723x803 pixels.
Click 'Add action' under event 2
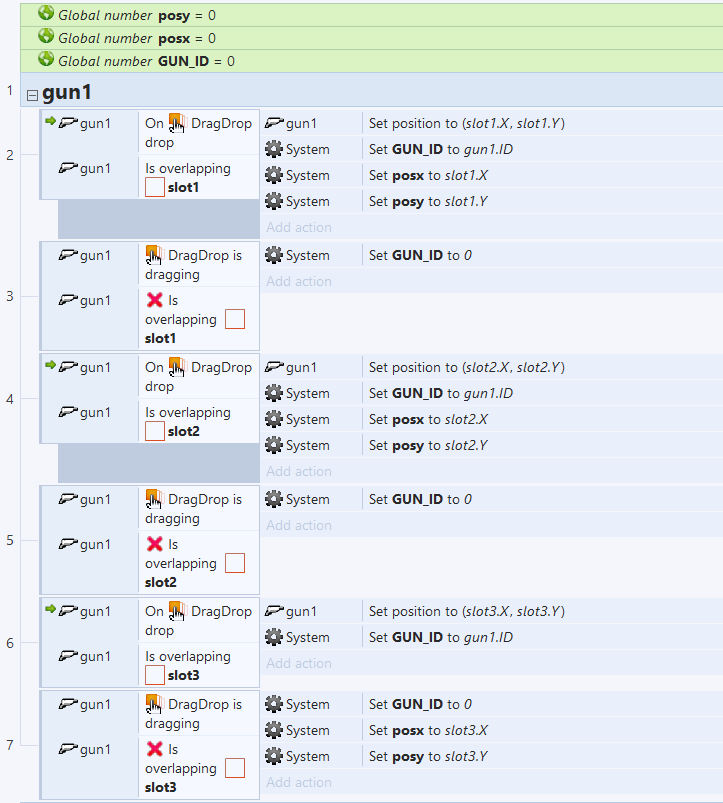(x=299, y=227)
